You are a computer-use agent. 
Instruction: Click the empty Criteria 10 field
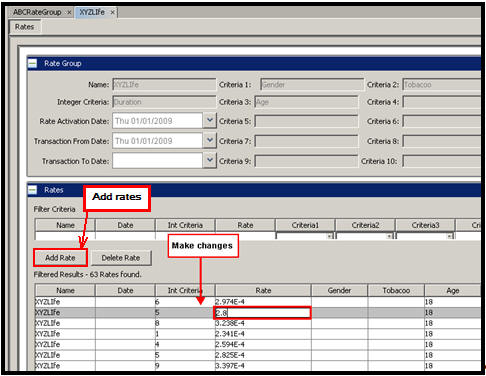(442, 161)
